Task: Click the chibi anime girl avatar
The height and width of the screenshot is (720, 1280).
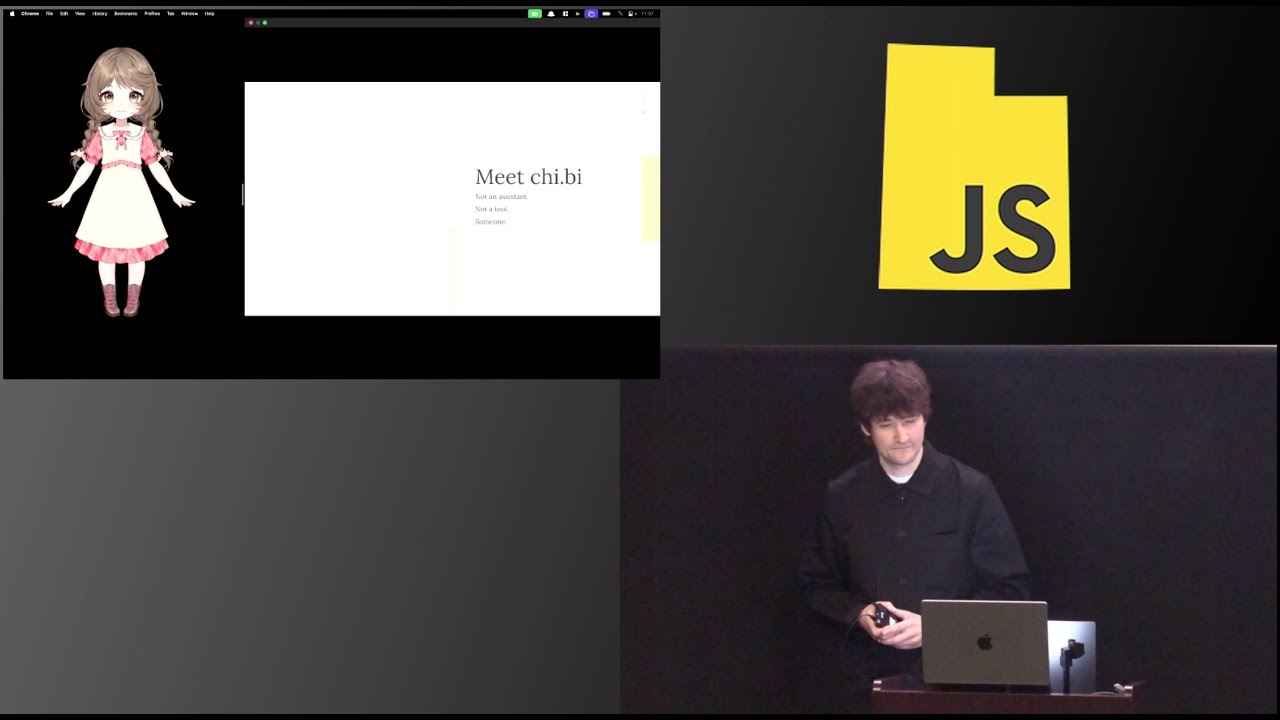Action: pos(121,182)
